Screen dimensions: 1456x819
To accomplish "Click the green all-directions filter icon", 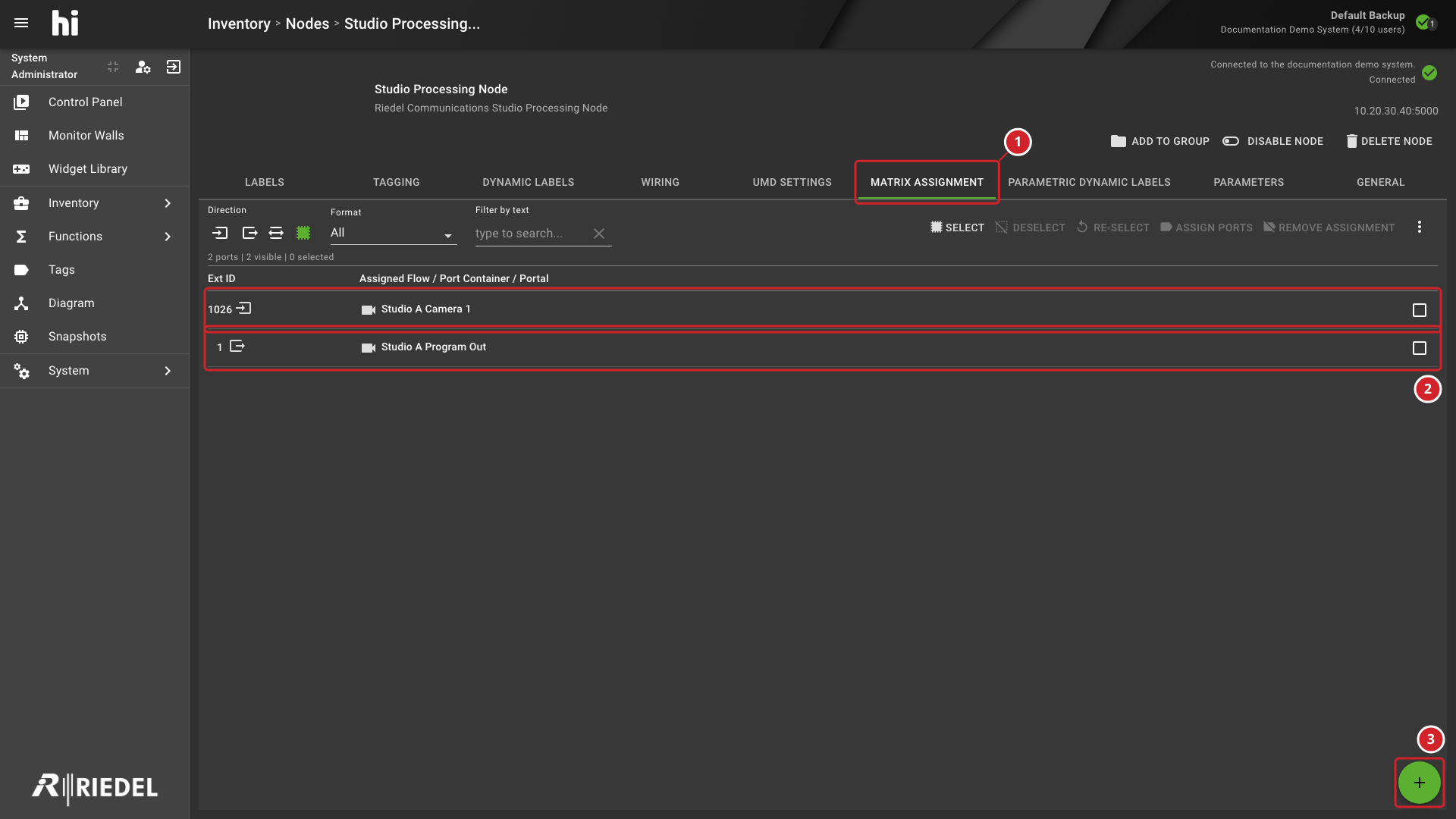I will pos(303,233).
